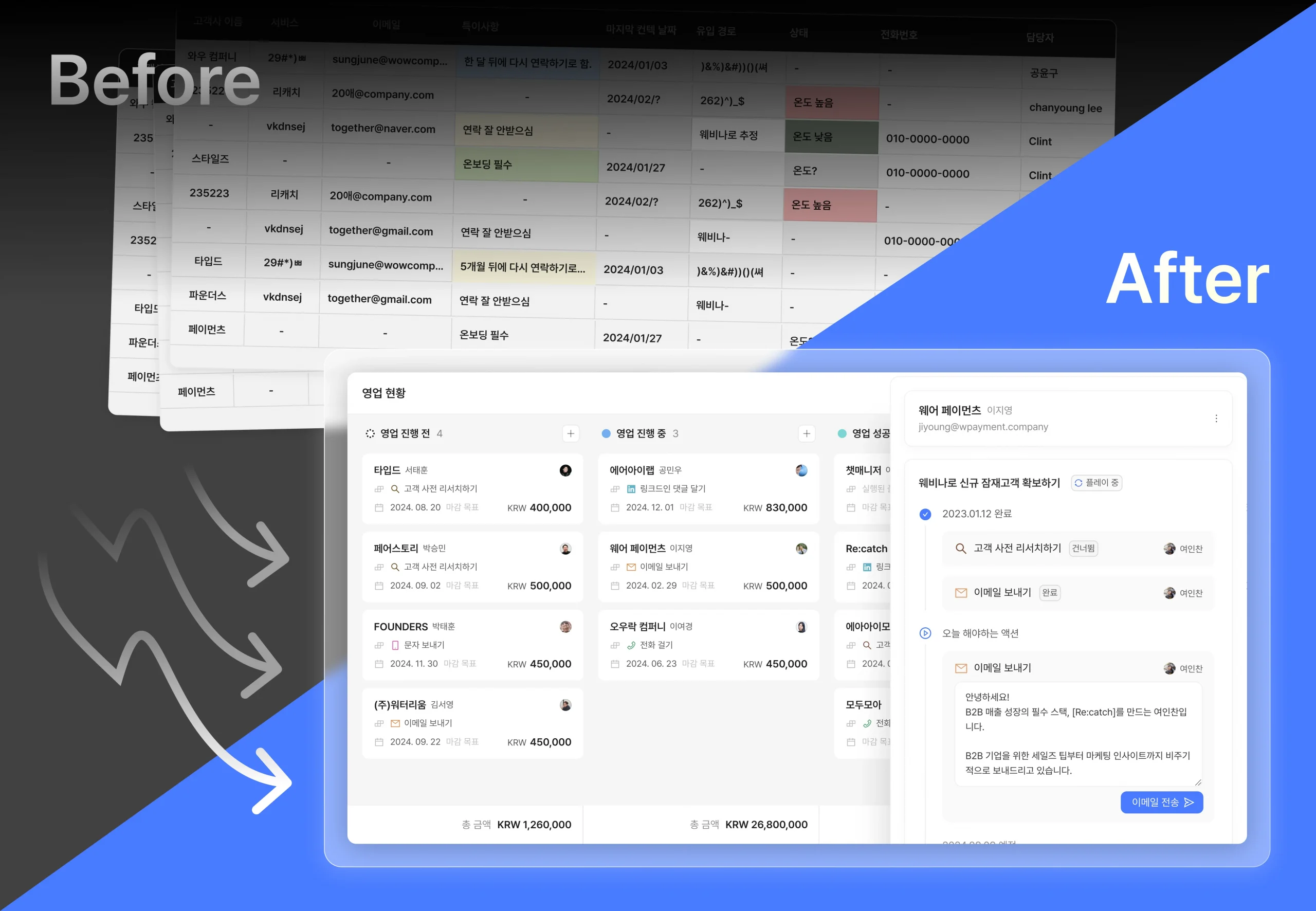
Task: Open the 에어아이랩 공민우 deal card
Action: pyautogui.click(x=708, y=488)
